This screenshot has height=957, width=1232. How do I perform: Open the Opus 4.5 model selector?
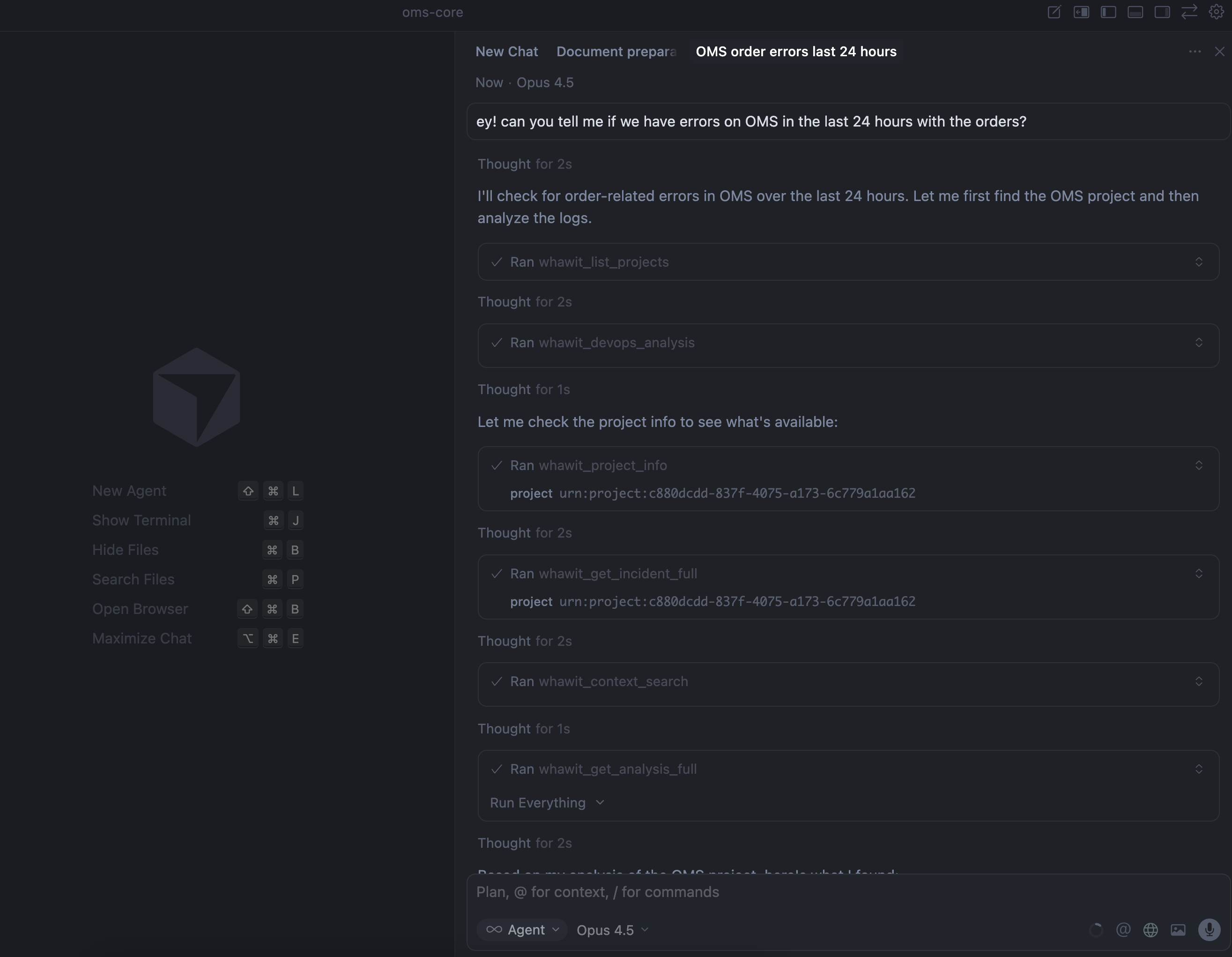(x=612, y=930)
